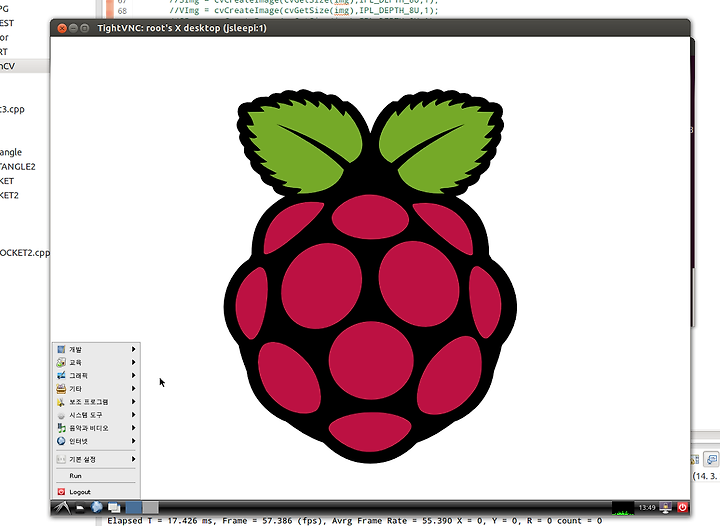Minimize the TightVNC window
This screenshot has width=720, height=526.
pos(73,28)
